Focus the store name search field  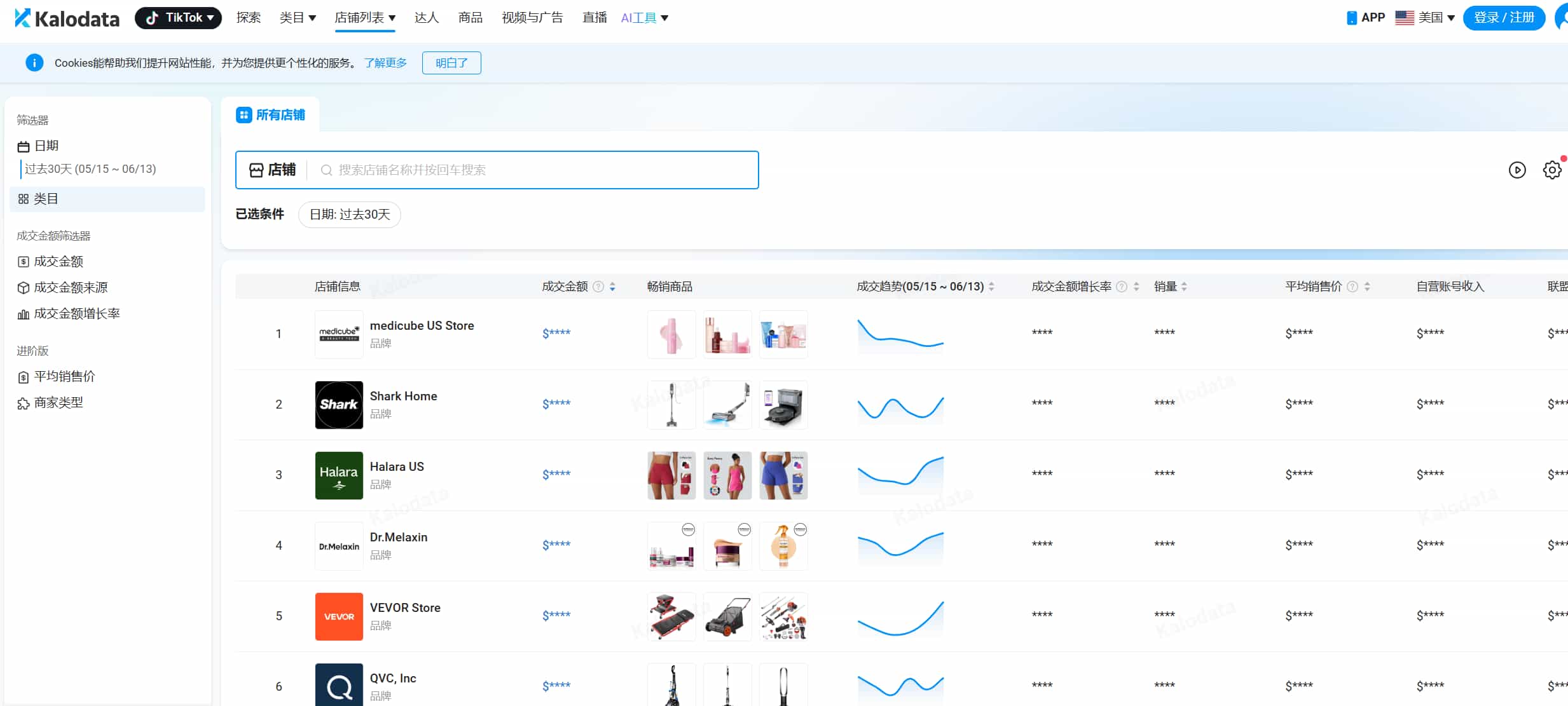[x=534, y=170]
